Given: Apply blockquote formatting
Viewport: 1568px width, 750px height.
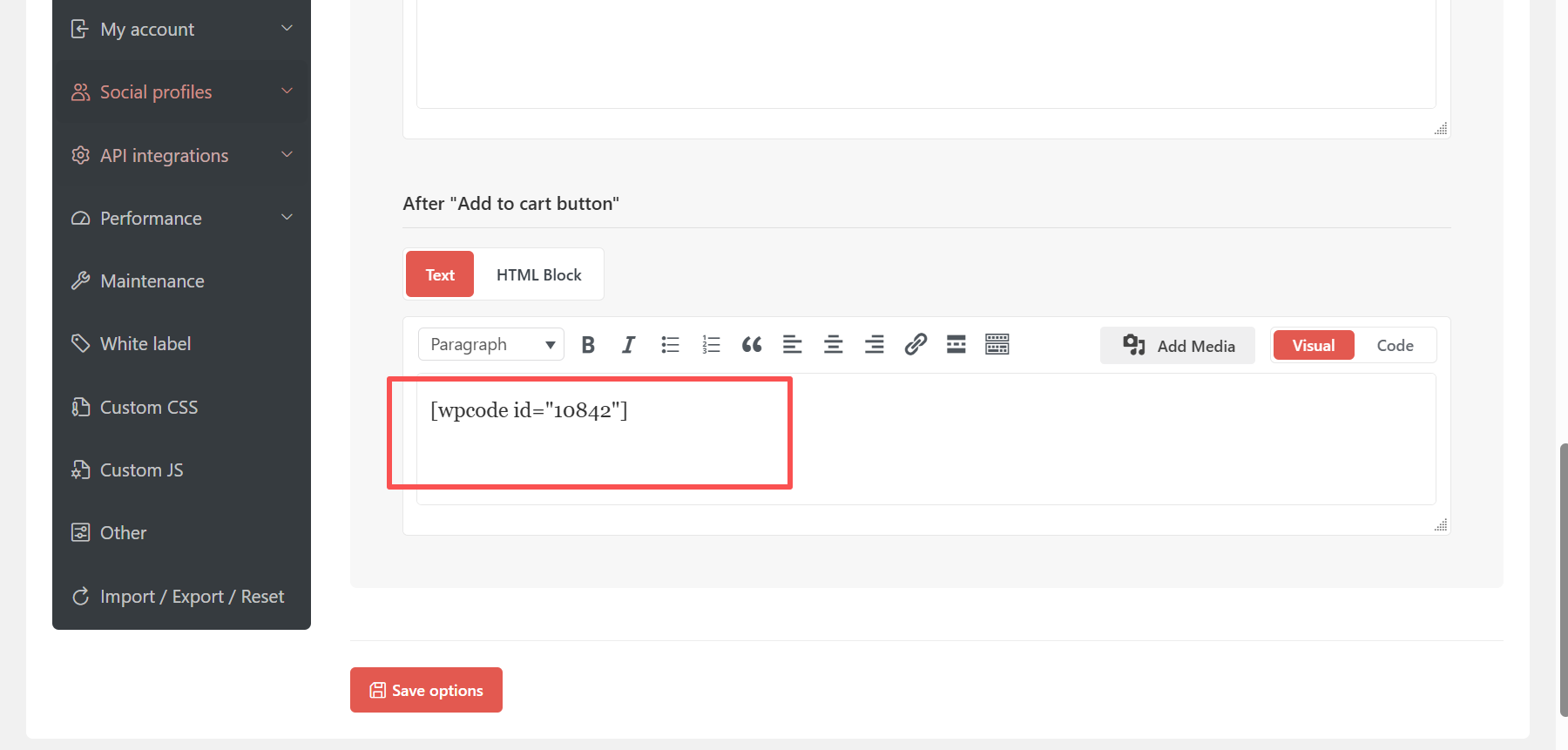Looking at the screenshot, I should (752, 345).
